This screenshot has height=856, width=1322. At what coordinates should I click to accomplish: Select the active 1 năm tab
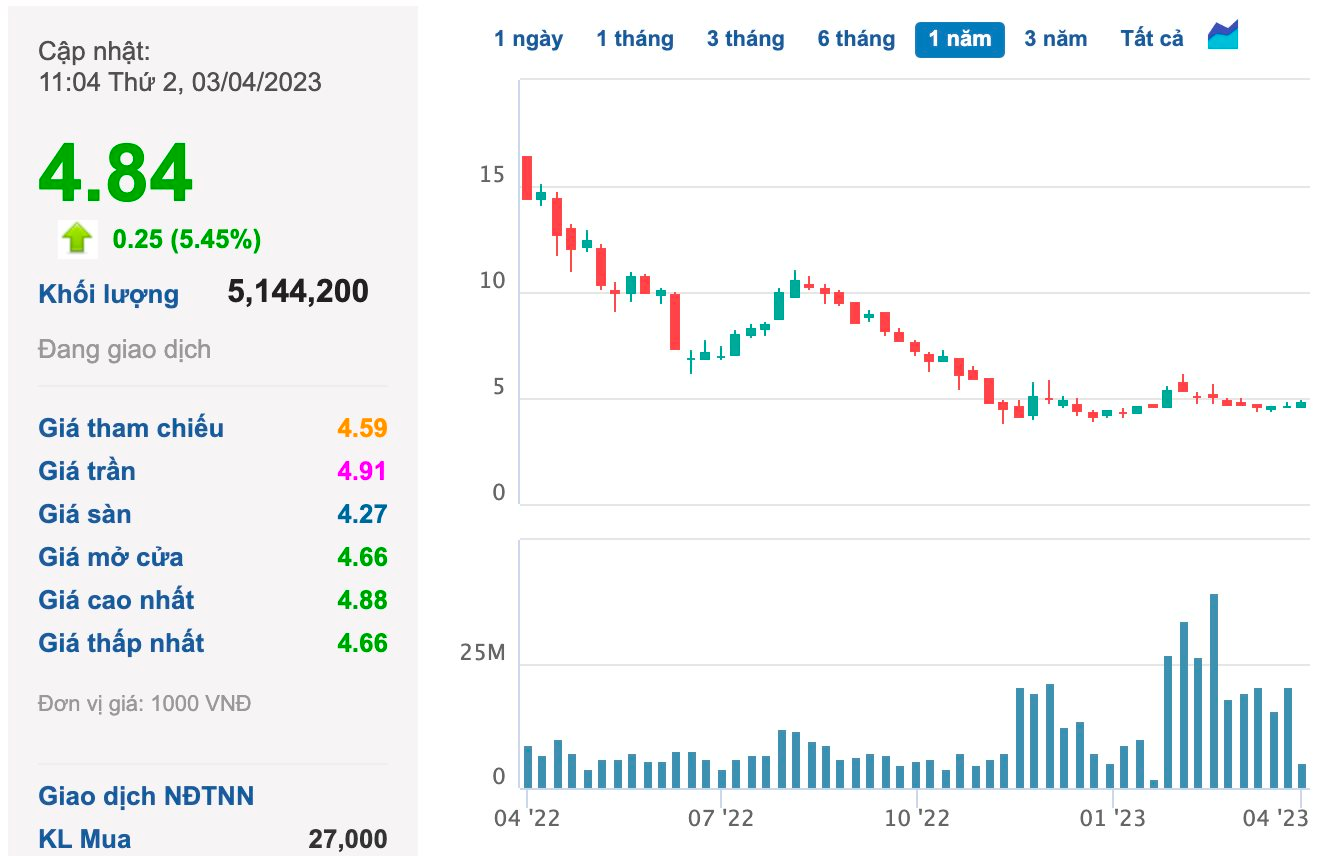959,39
